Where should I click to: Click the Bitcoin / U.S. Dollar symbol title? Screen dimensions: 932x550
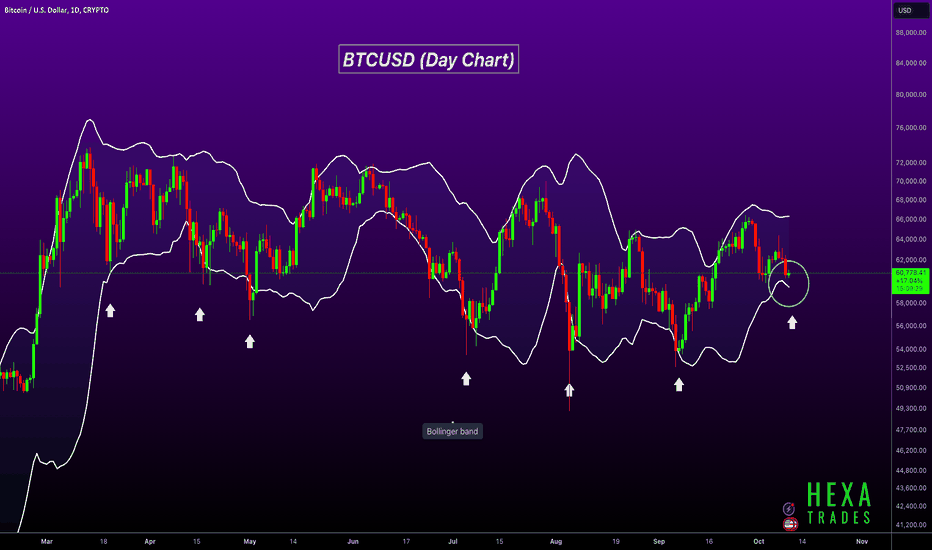(x=56, y=10)
